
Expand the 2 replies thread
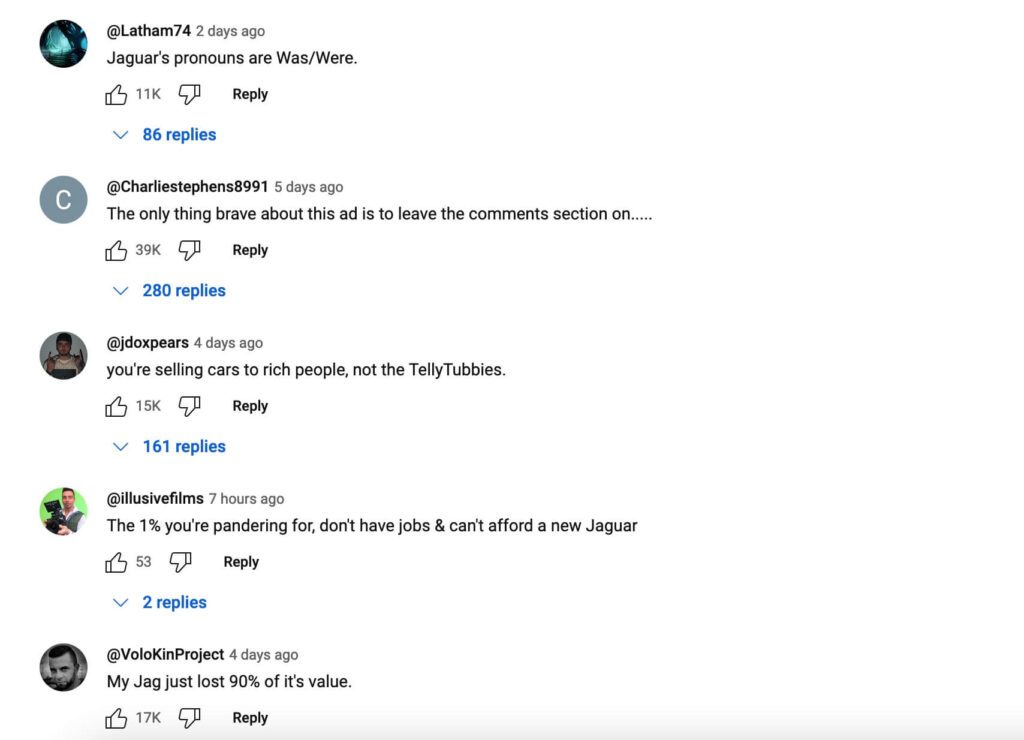pyautogui.click(x=161, y=603)
